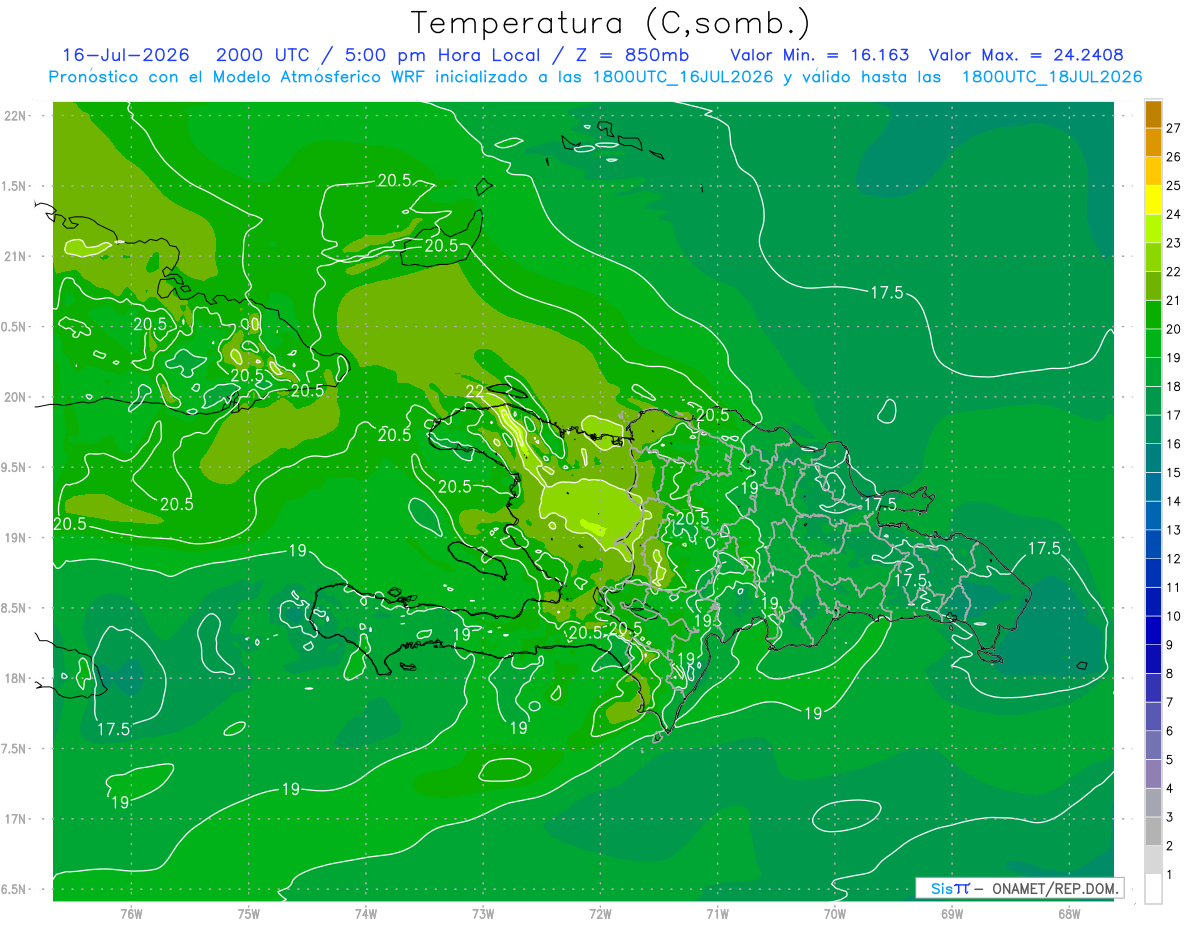
Task: Click the brown top segment of color bar
Action: point(1153,114)
